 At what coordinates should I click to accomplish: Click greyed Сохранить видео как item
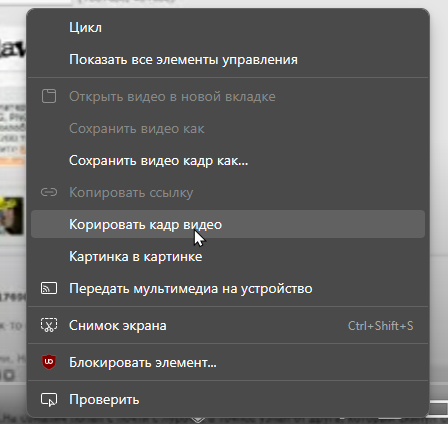(228, 128)
